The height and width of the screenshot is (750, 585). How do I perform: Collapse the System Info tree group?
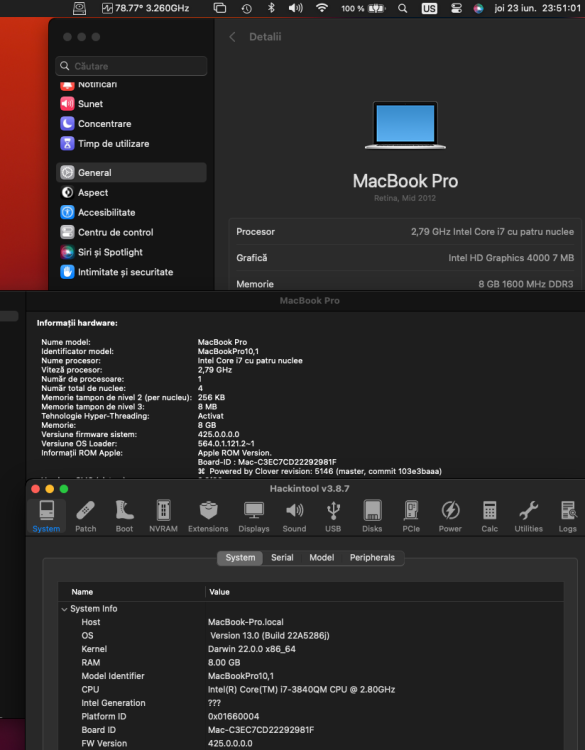click(64, 609)
